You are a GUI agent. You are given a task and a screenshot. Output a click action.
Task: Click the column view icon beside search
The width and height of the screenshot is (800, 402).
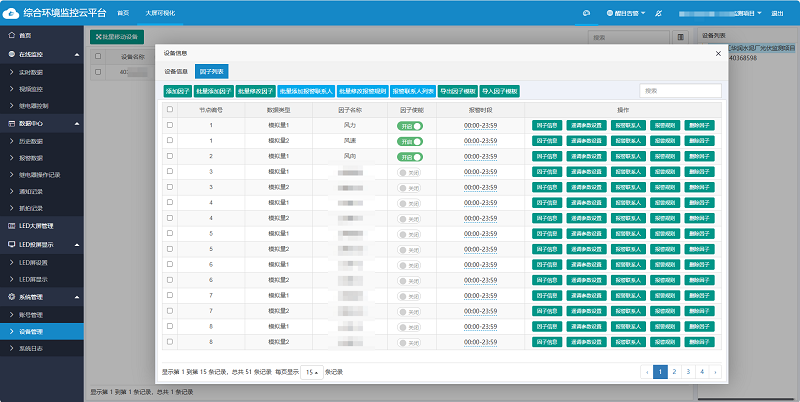coord(680,36)
